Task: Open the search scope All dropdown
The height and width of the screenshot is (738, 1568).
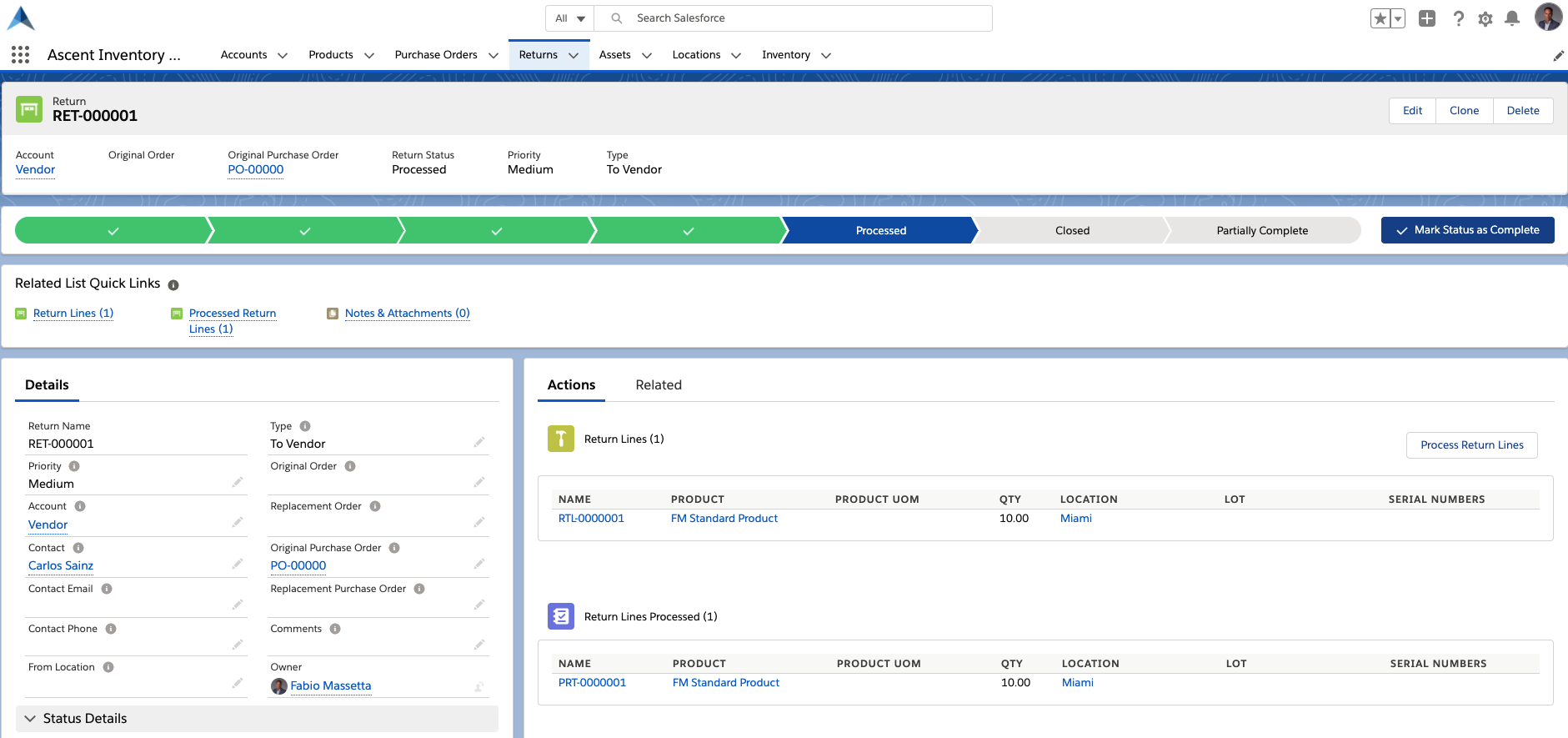Action: pyautogui.click(x=570, y=18)
